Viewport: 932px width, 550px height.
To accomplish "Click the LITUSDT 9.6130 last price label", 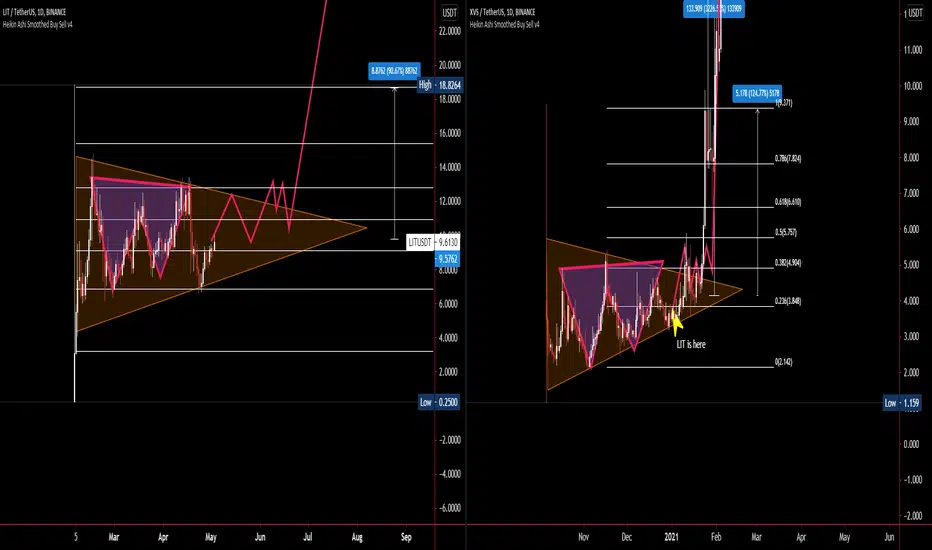I will point(433,242).
